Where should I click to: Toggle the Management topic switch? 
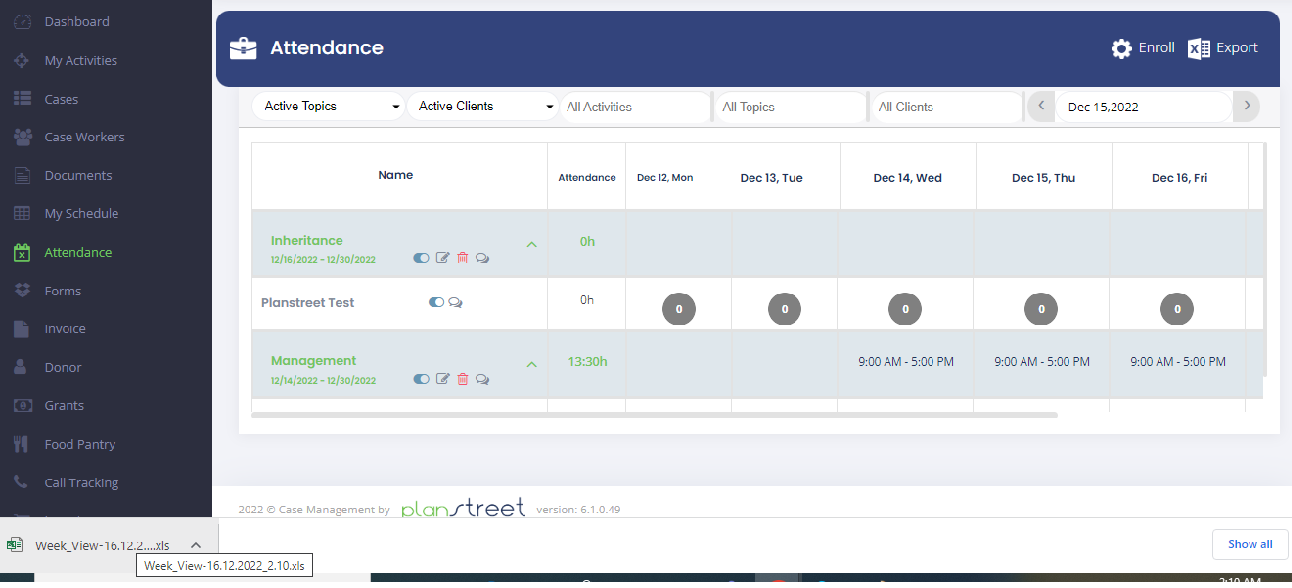click(x=421, y=379)
